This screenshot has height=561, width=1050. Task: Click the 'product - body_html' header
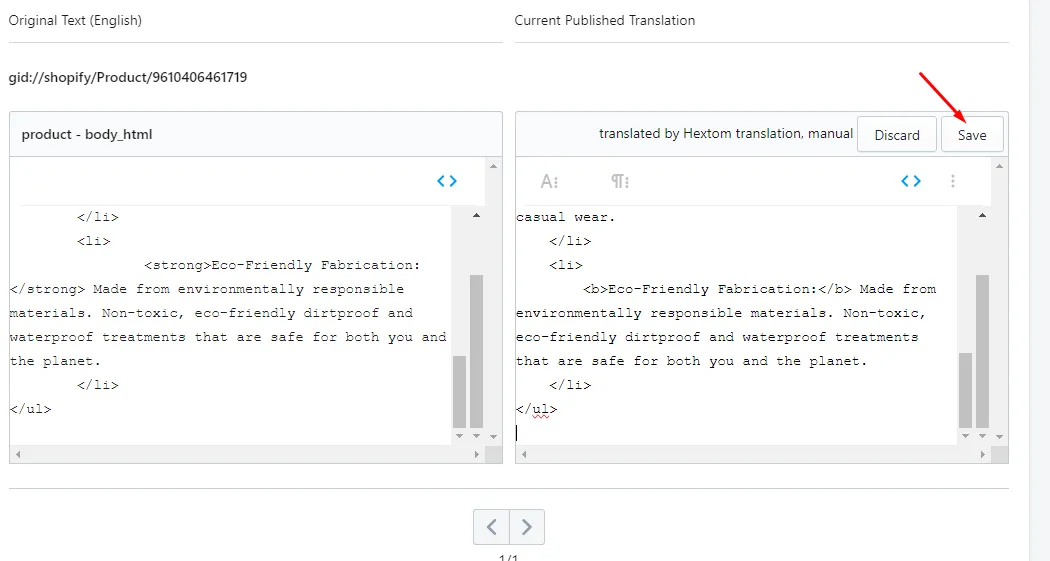click(87, 134)
